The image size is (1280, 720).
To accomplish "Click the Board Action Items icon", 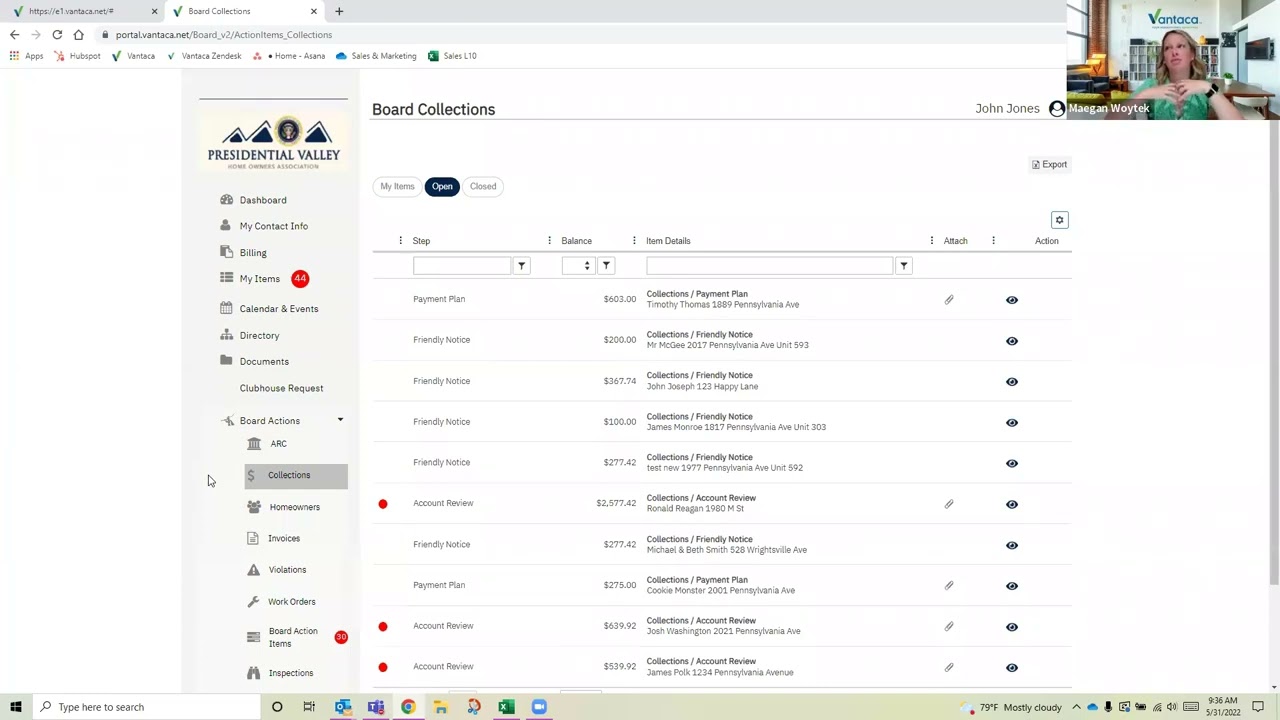I will [x=253, y=637].
